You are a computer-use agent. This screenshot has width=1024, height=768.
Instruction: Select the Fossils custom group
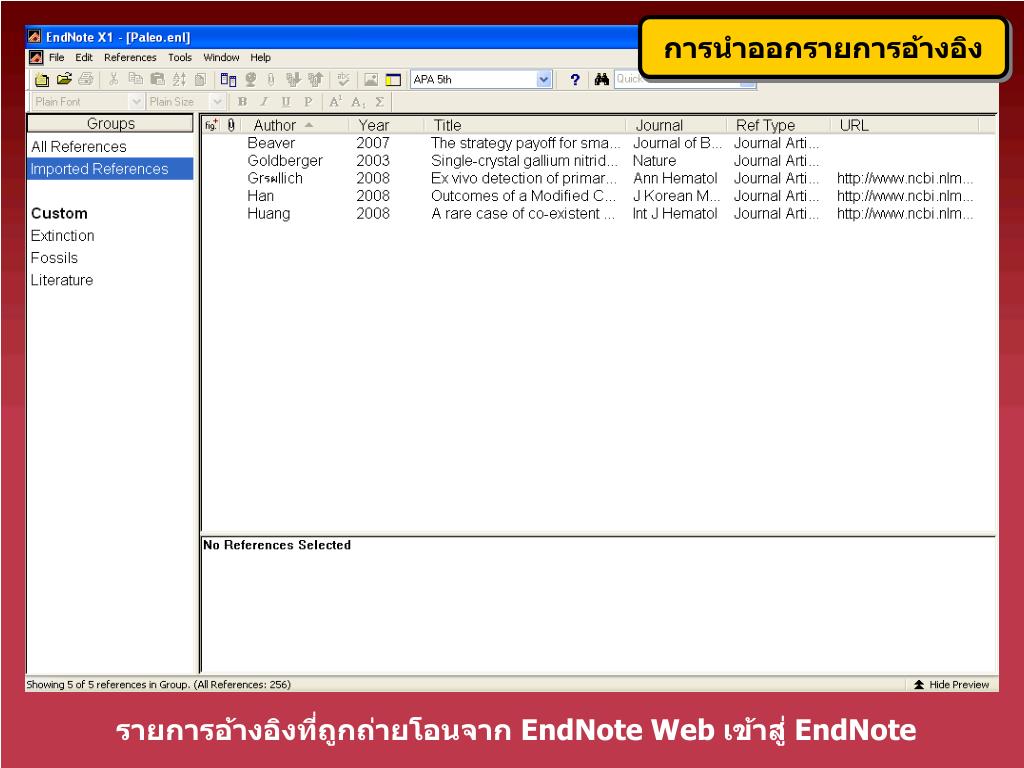pyautogui.click(x=54, y=258)
